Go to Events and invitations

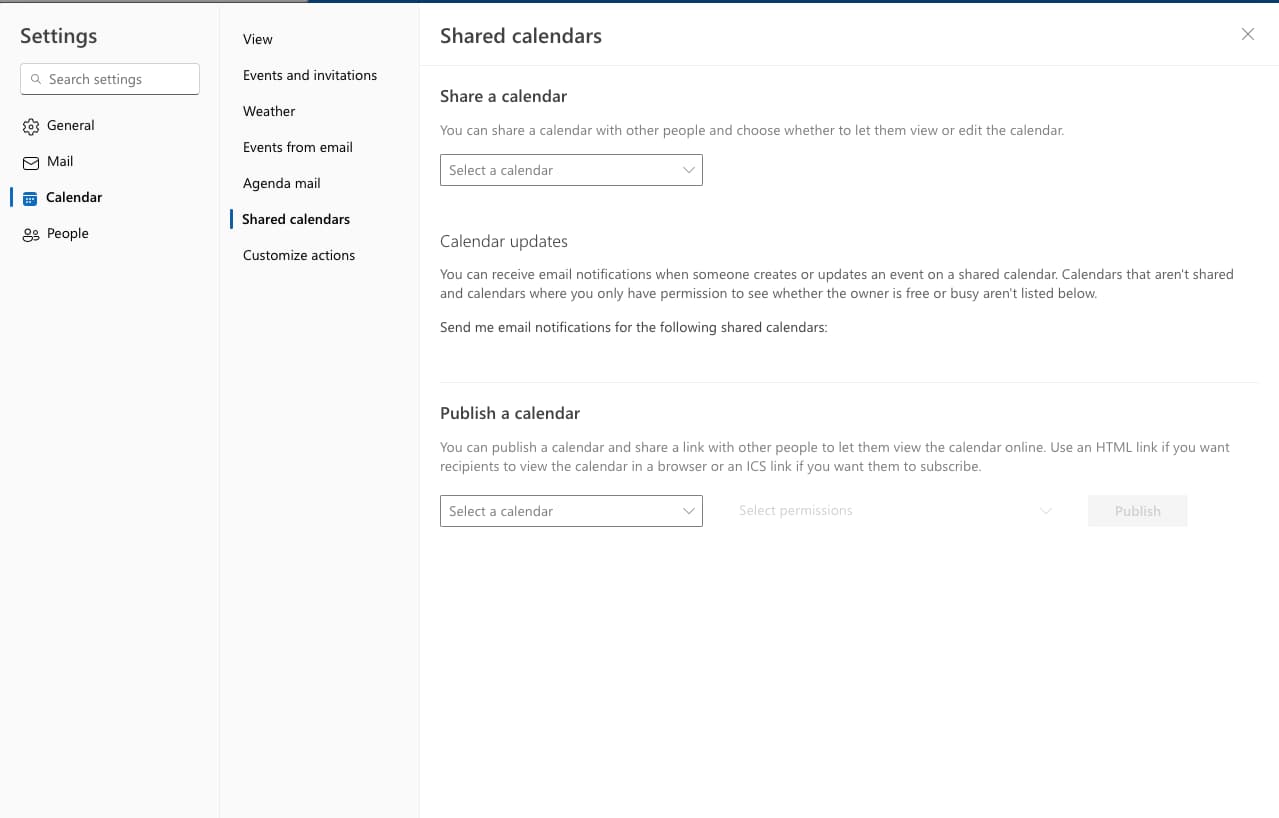tap(310, 75)
